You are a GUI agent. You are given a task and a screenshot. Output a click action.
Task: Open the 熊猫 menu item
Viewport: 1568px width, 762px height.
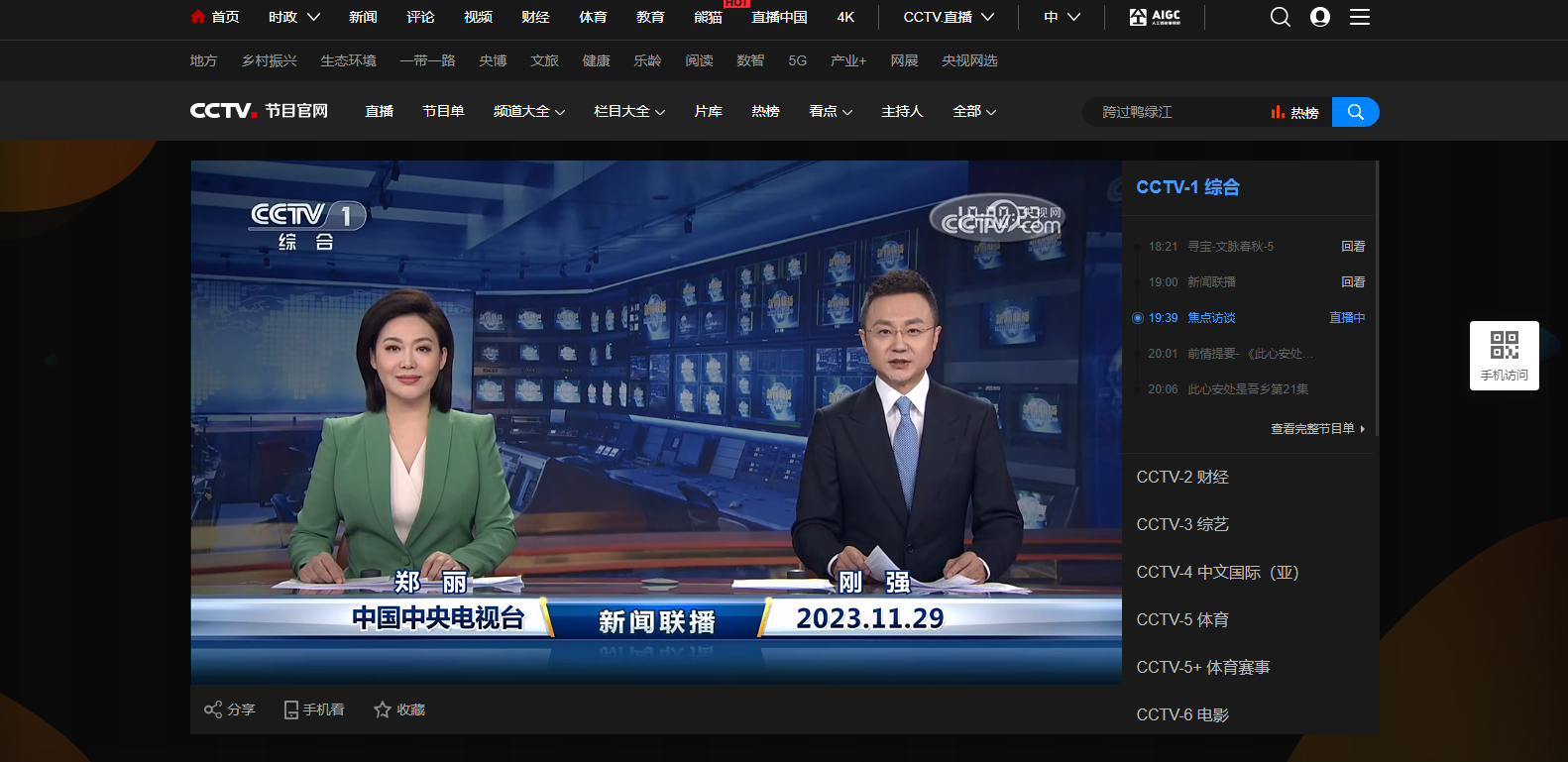click(708, 17)
